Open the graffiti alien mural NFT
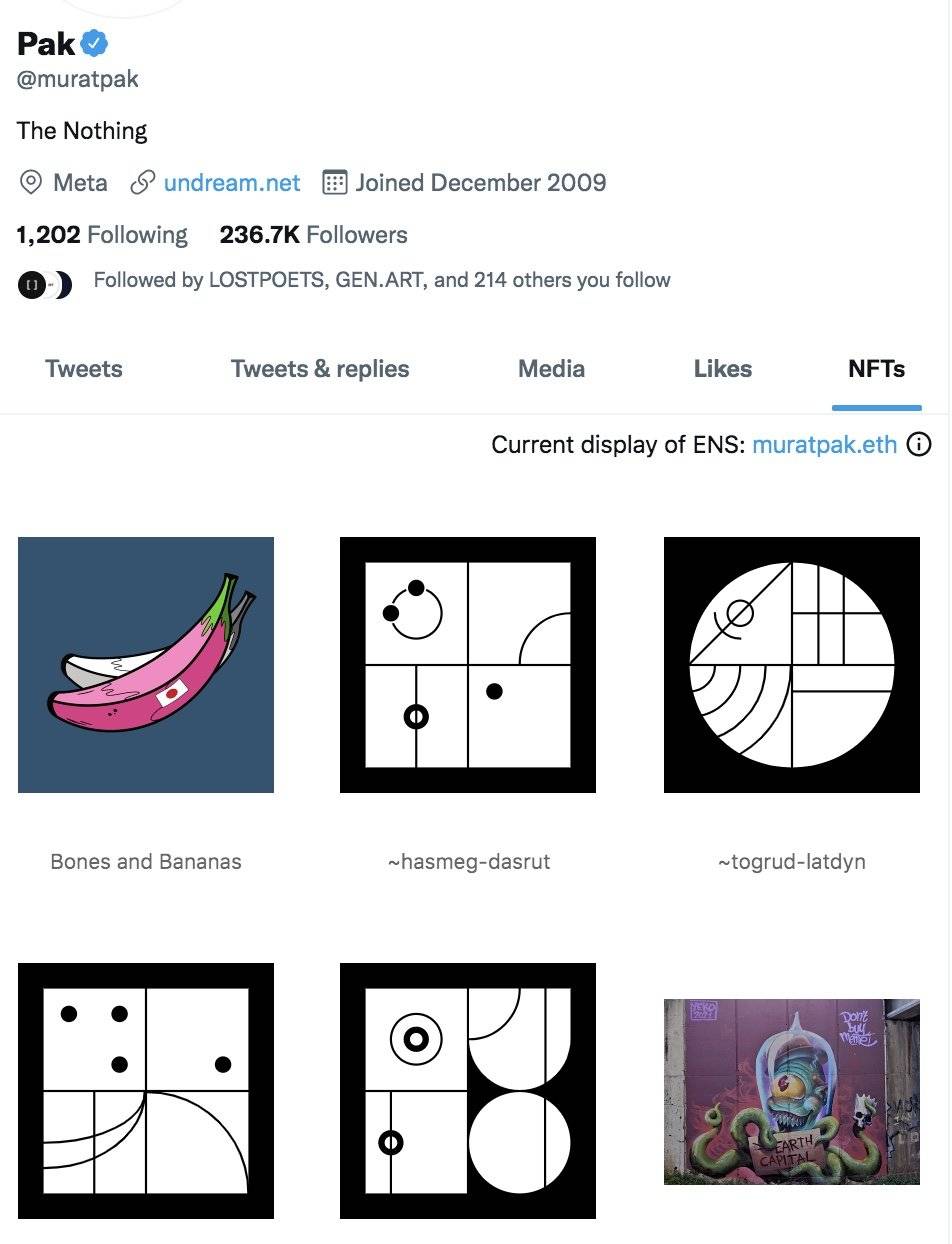Screen dimensions: 952x1244 pyautogui.click(x=791, y=1091)
